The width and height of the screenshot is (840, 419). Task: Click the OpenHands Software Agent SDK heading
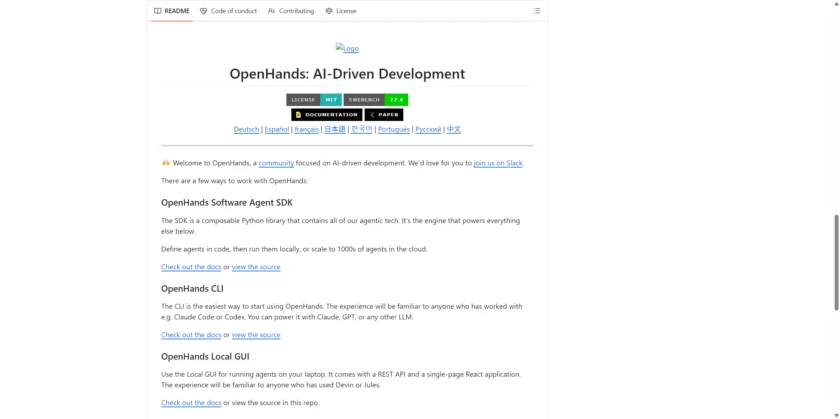pyautogui.click(x=227, y=203)
